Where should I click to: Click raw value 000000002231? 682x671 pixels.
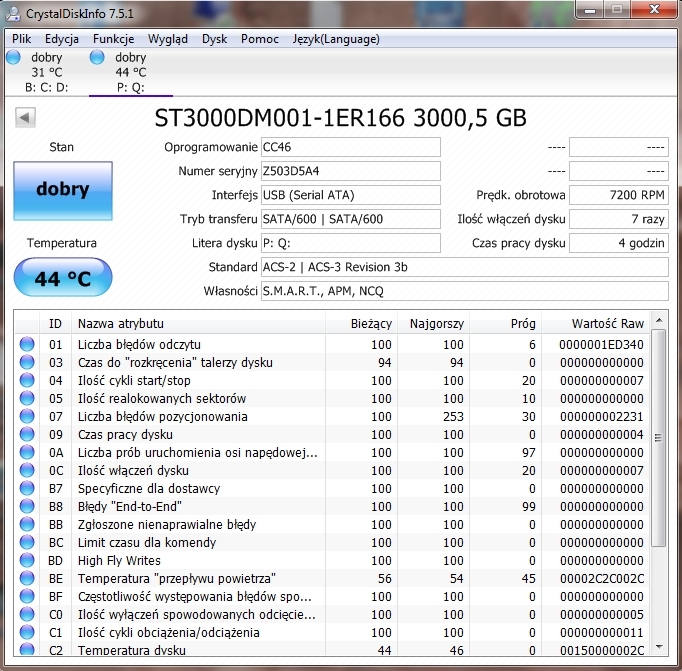pyautogui.click(x=601, y=416)
